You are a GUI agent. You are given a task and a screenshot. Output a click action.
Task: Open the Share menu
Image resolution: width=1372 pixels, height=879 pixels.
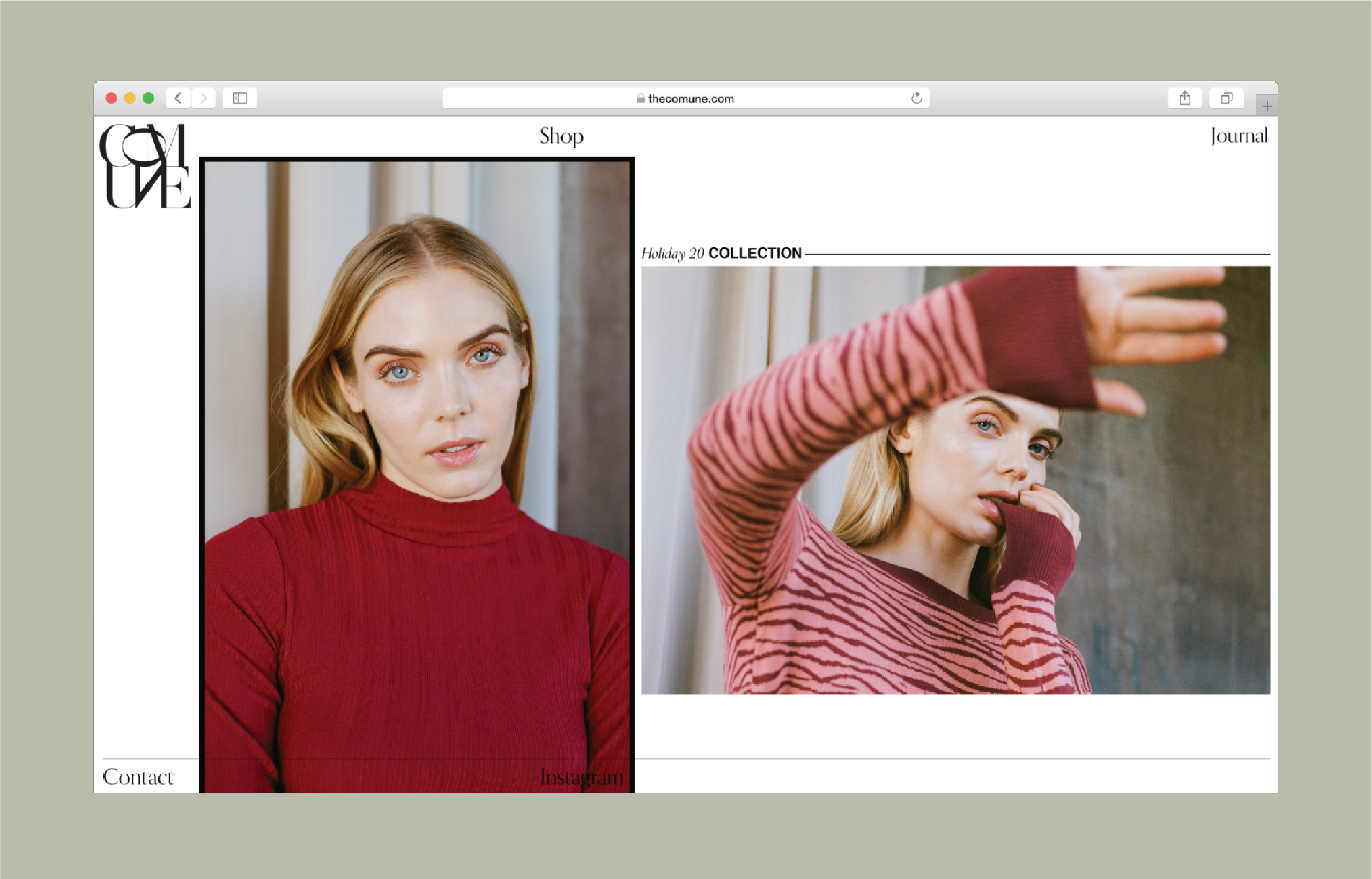[x=1185, y=98]
